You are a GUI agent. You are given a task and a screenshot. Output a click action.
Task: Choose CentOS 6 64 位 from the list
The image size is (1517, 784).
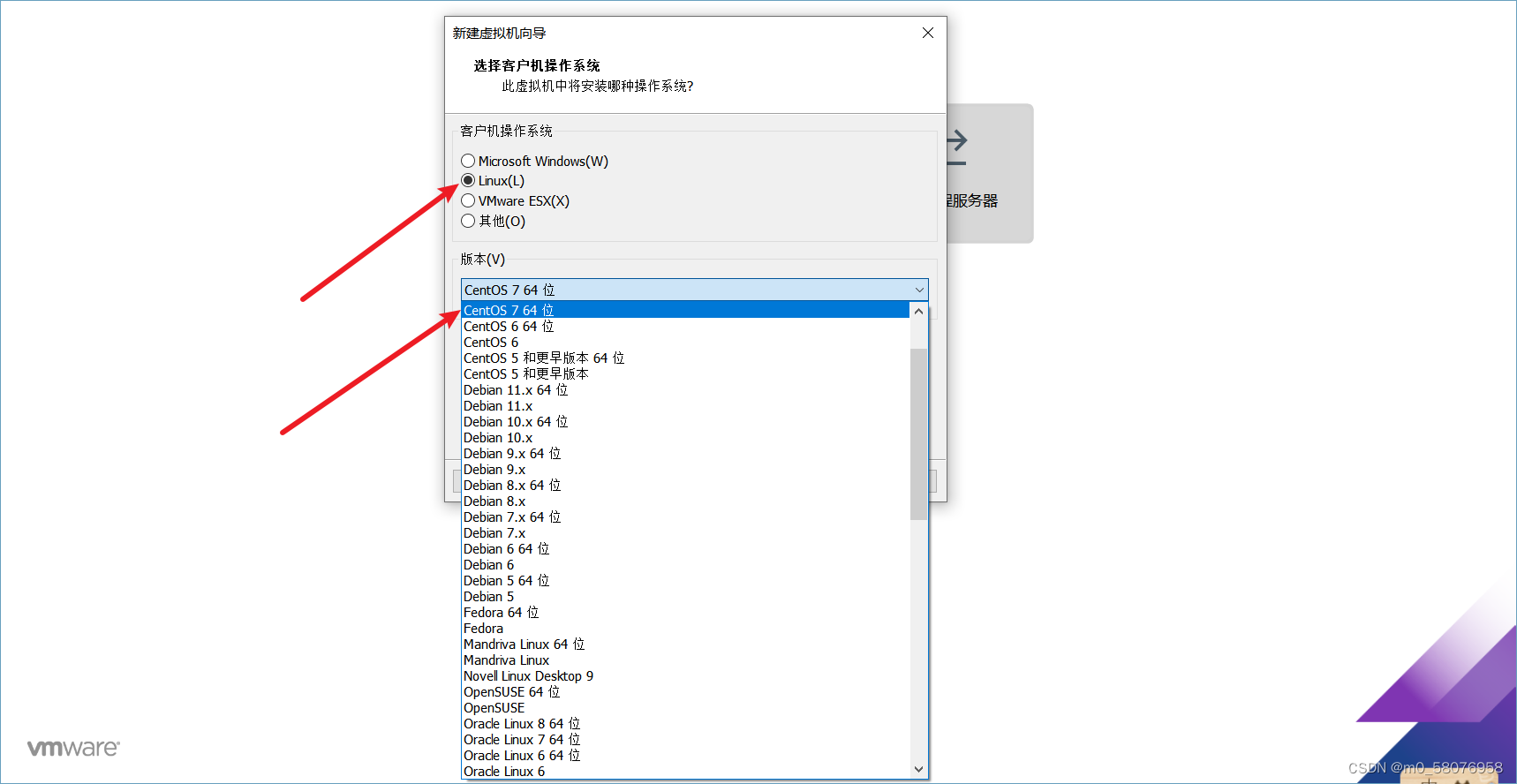tap(685, 326)
